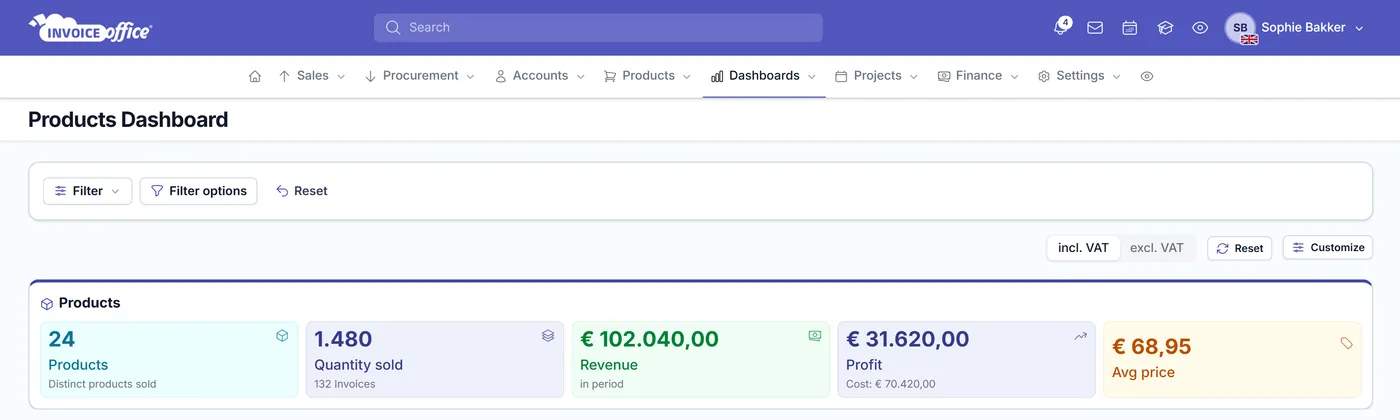Open the Sales menu
The image size is (1400, 420).
tap(311, 76)
